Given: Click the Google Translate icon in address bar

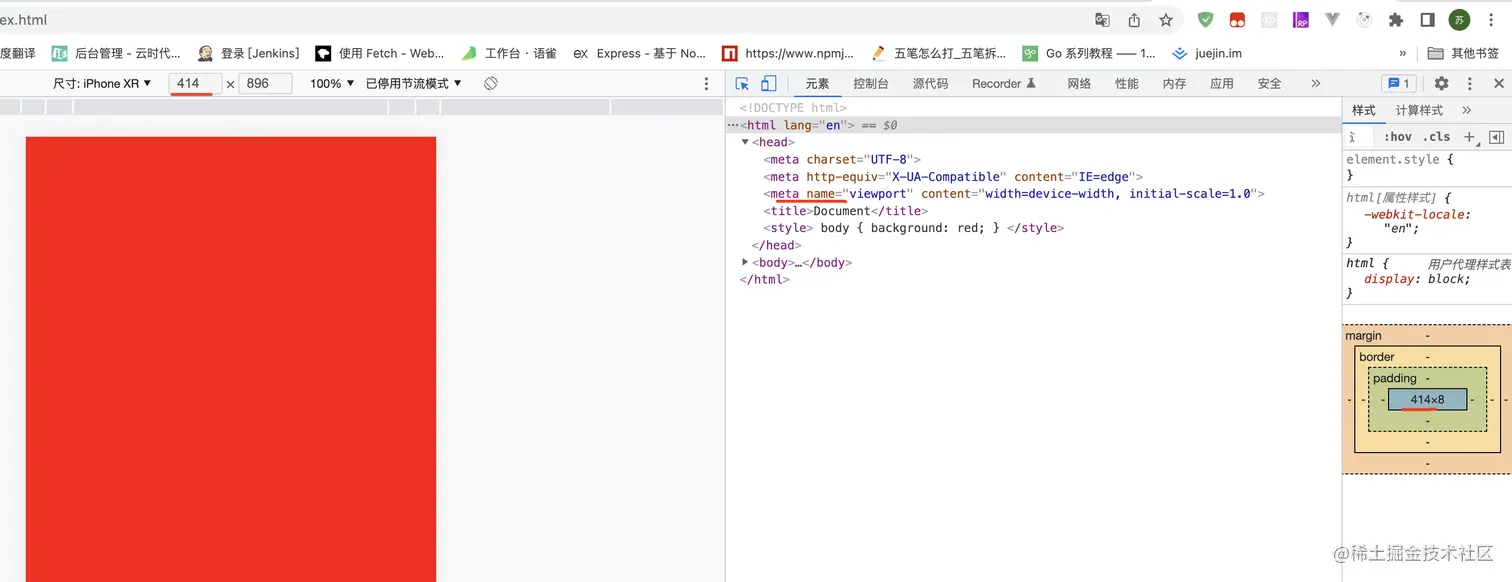Looking at the screenshot, I should click(x=1102, y=20).
